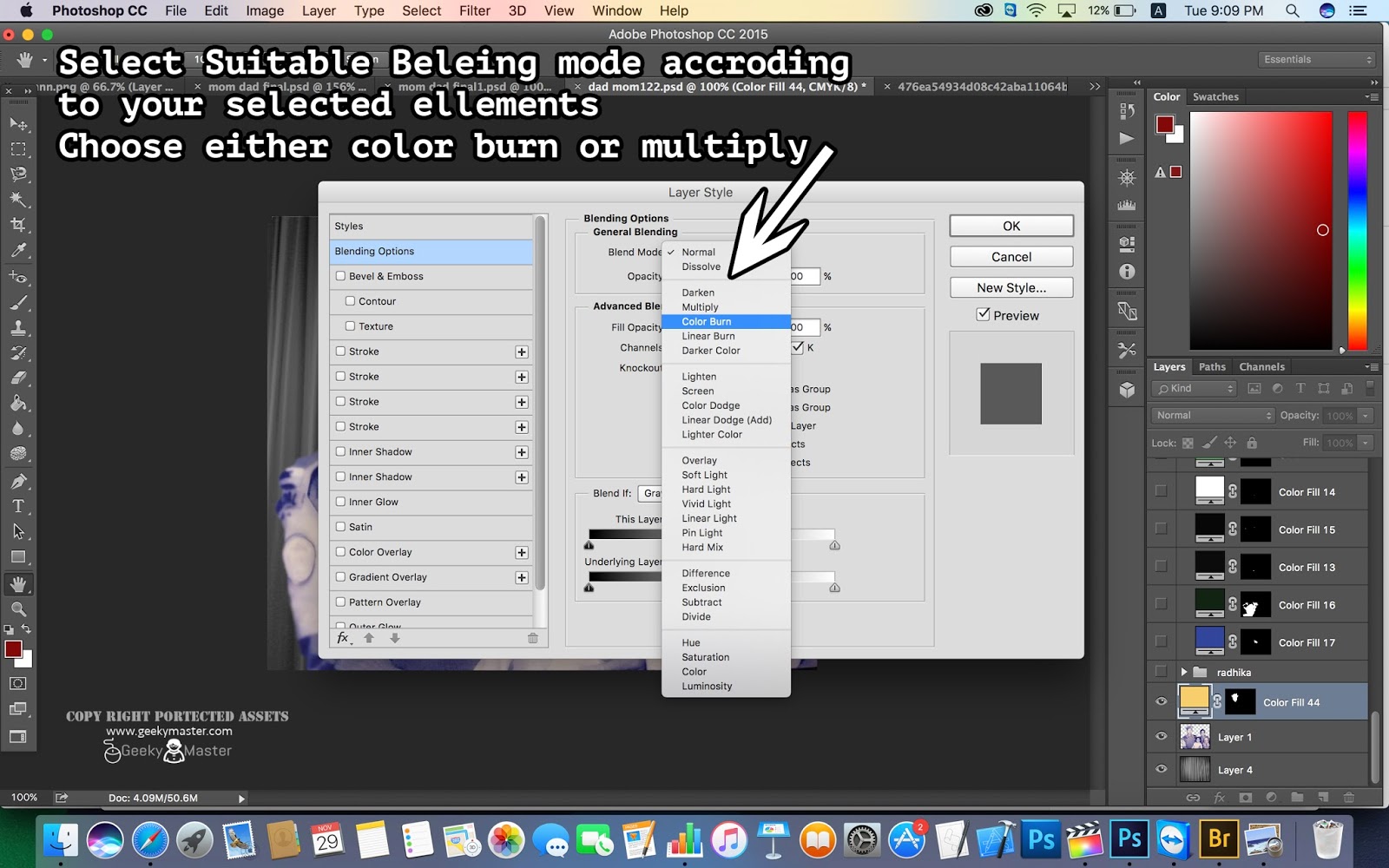Screen dimensions: 1389x868
Task: Click the foreground color swatch in Color panel
Action: click(x=1165, y=124)
